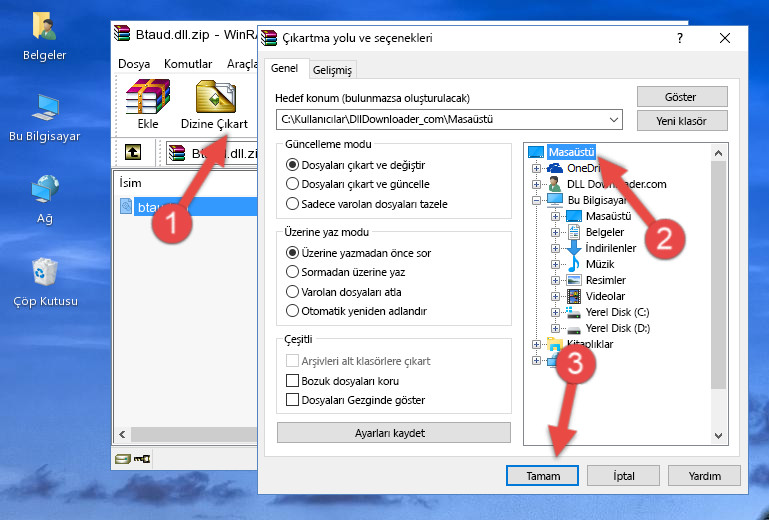Select Dosyaları çıkart ve güncelle option
The width and height of the screenshot is (769, 520).
pyautogui.click(x=358, y=184)
